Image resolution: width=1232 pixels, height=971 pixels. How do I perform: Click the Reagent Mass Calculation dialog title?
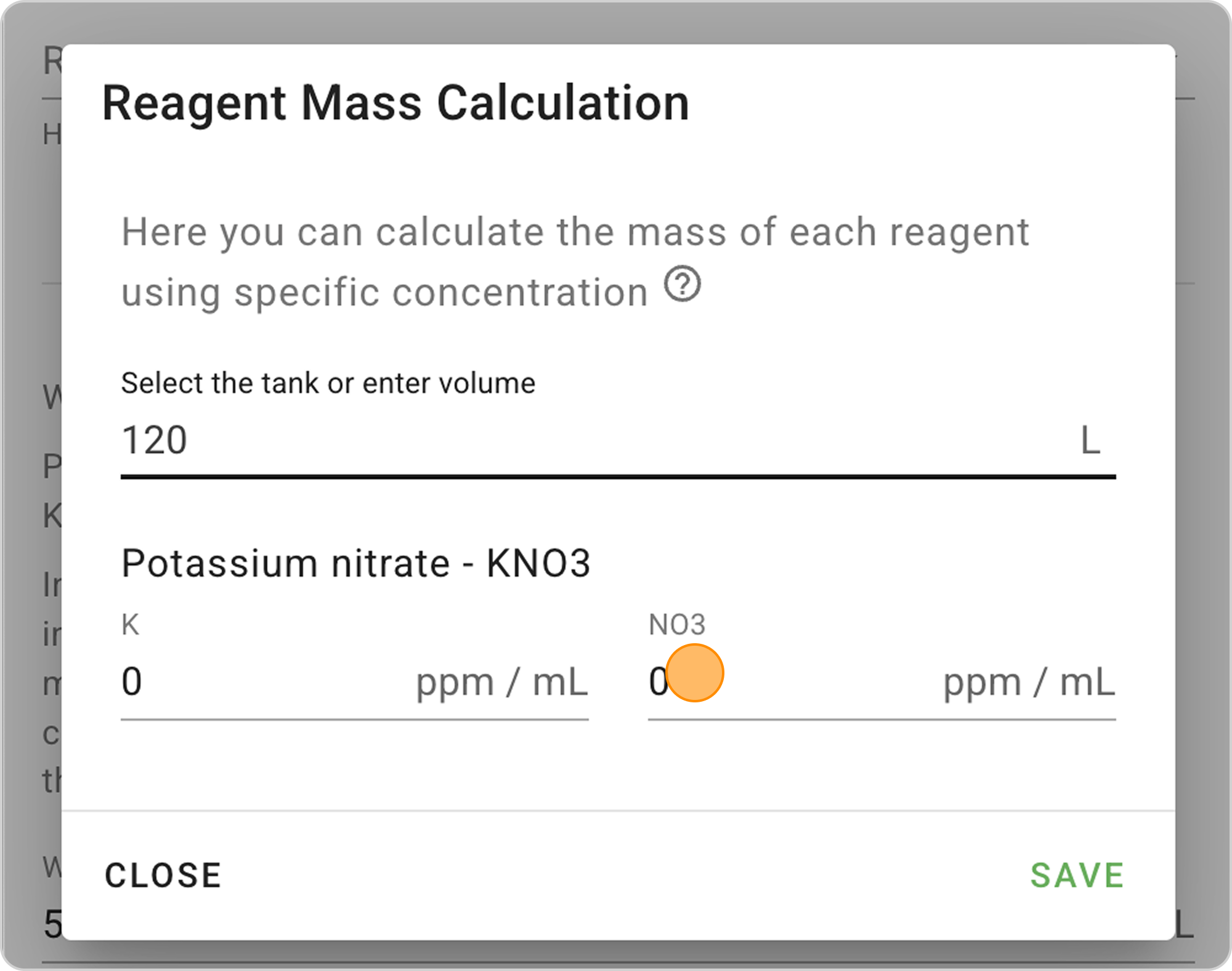coord(395,103)
